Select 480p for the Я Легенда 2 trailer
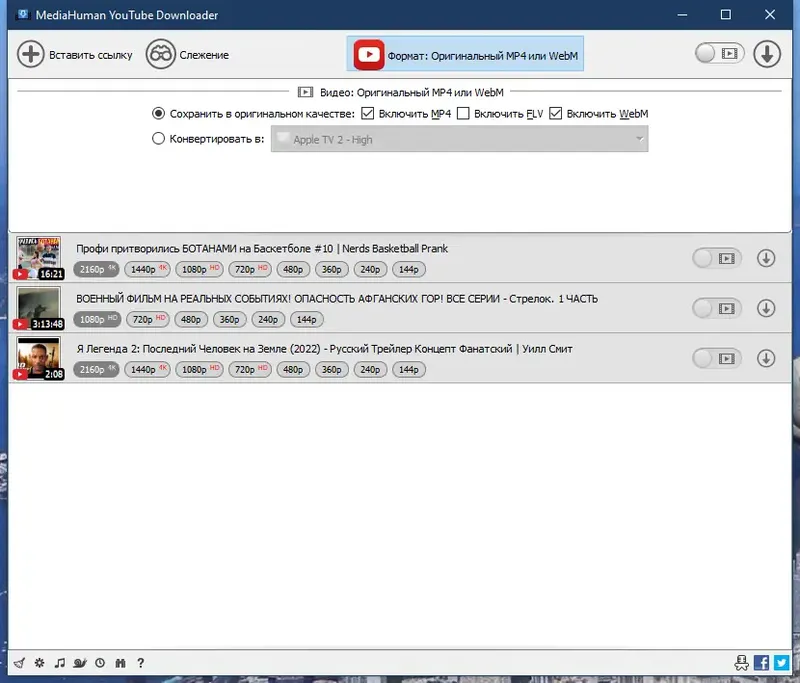This screenshot has height=683, width=800. tap(293, 369)
